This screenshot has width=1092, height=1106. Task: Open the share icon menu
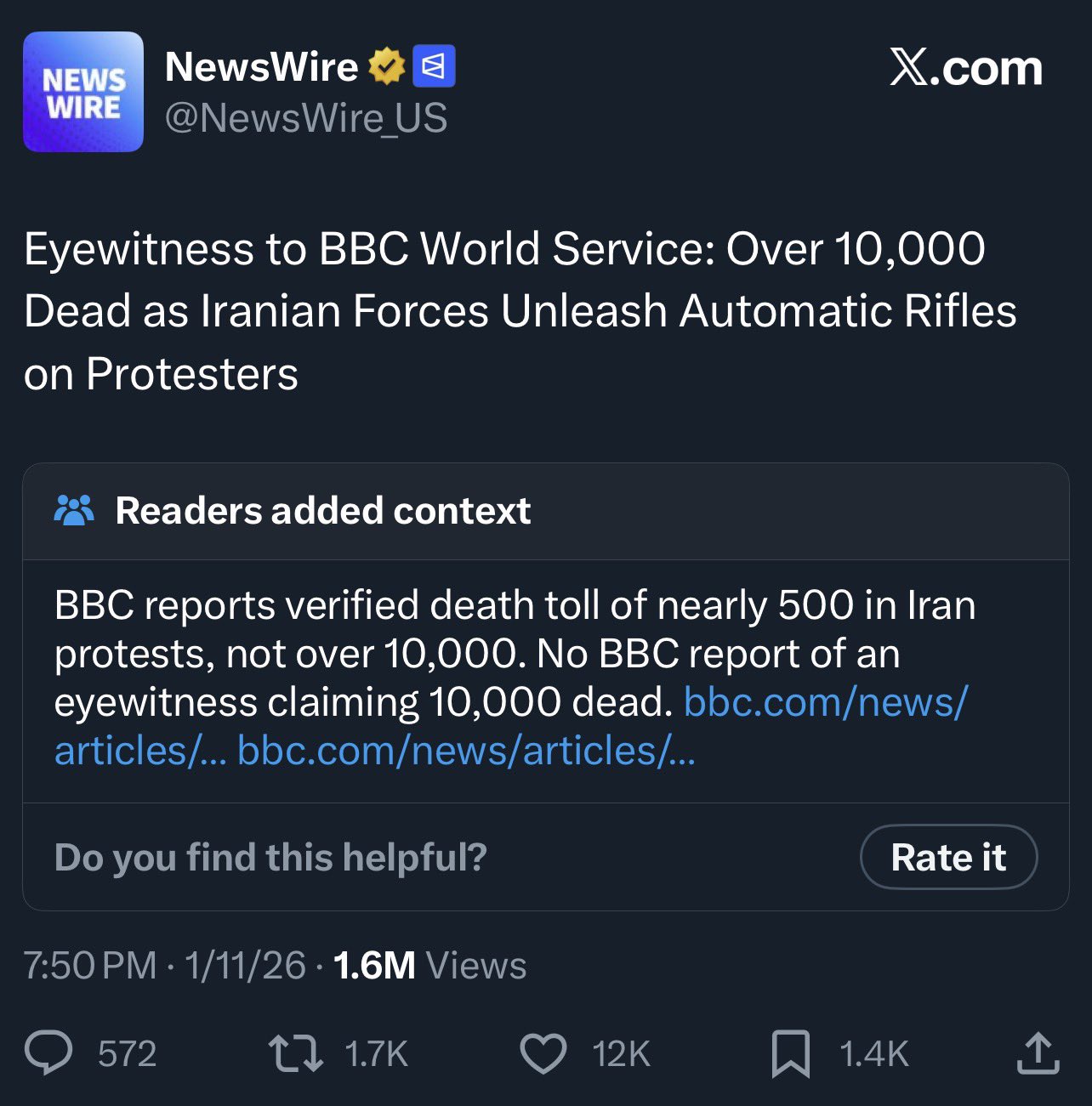click(x=1038, y=1053)
